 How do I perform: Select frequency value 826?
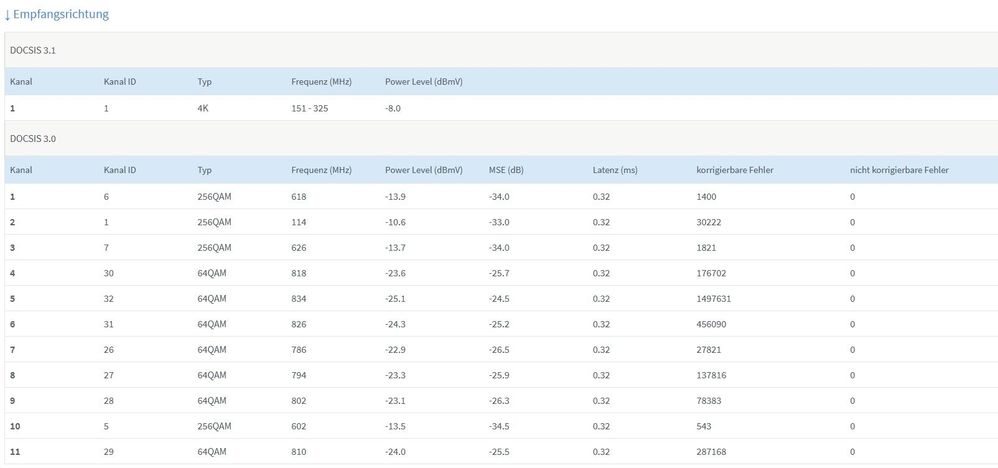[x=299, y=324]
